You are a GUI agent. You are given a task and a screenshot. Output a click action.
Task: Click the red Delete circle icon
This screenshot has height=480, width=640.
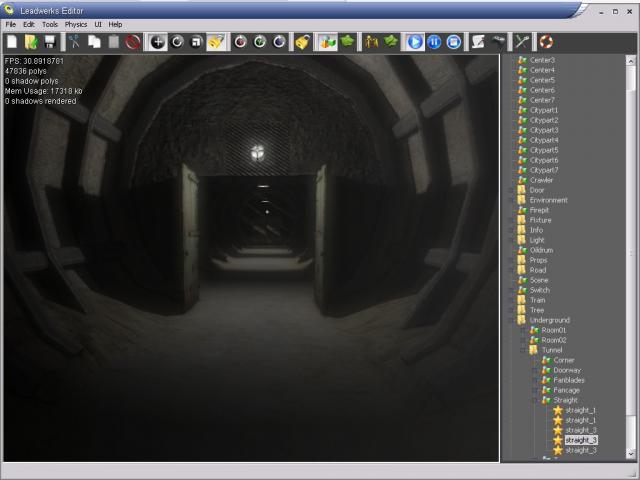click(132, 42)
